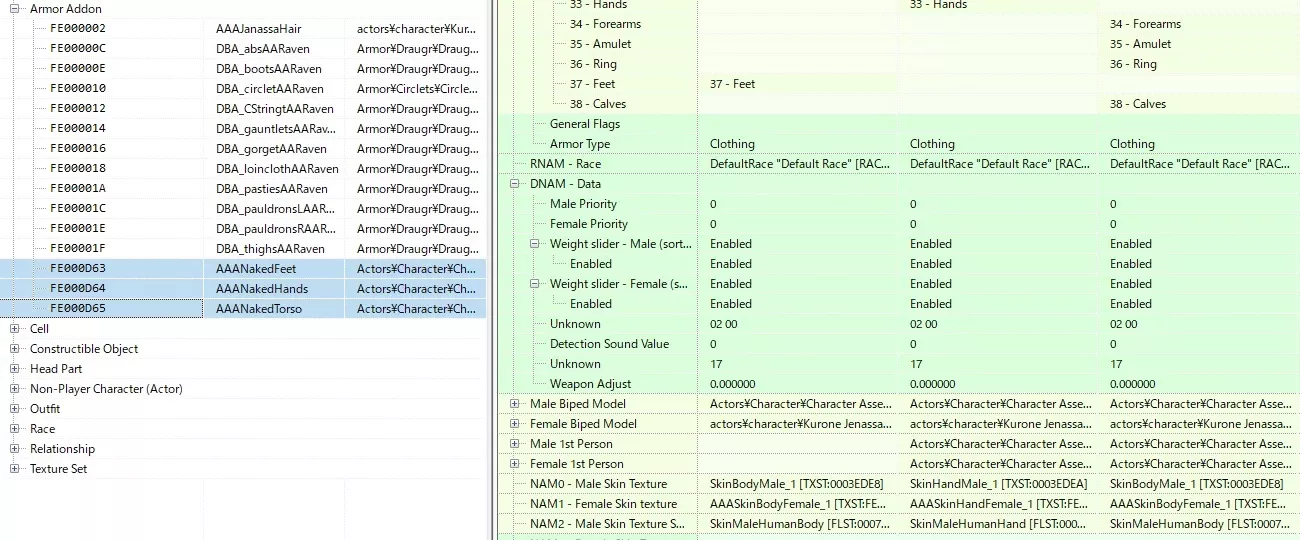Expand the Texture Set node
Screen dimensions: 1300x540
pos(15,468)
